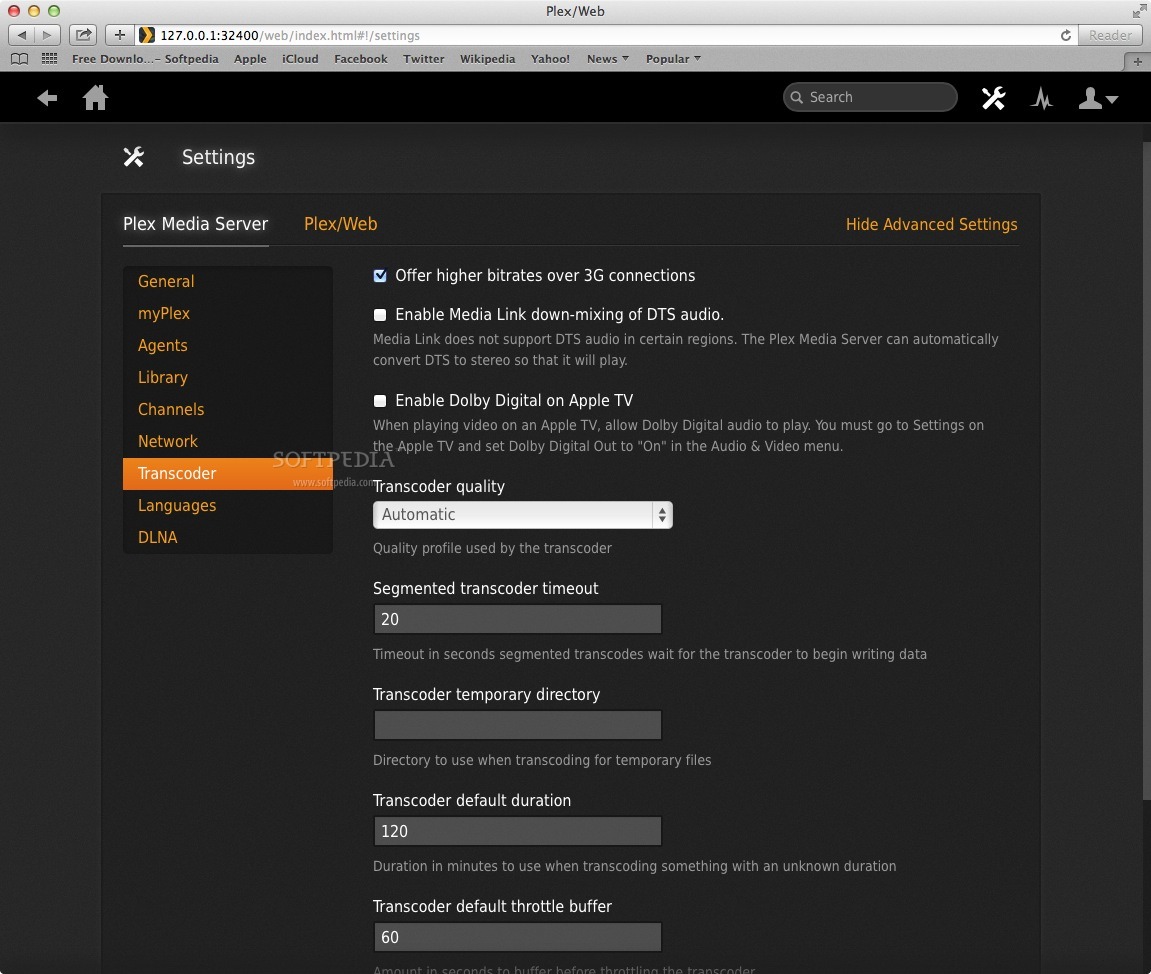1151x974 pixels.
Task: Select General settings section
Action: 228,281
